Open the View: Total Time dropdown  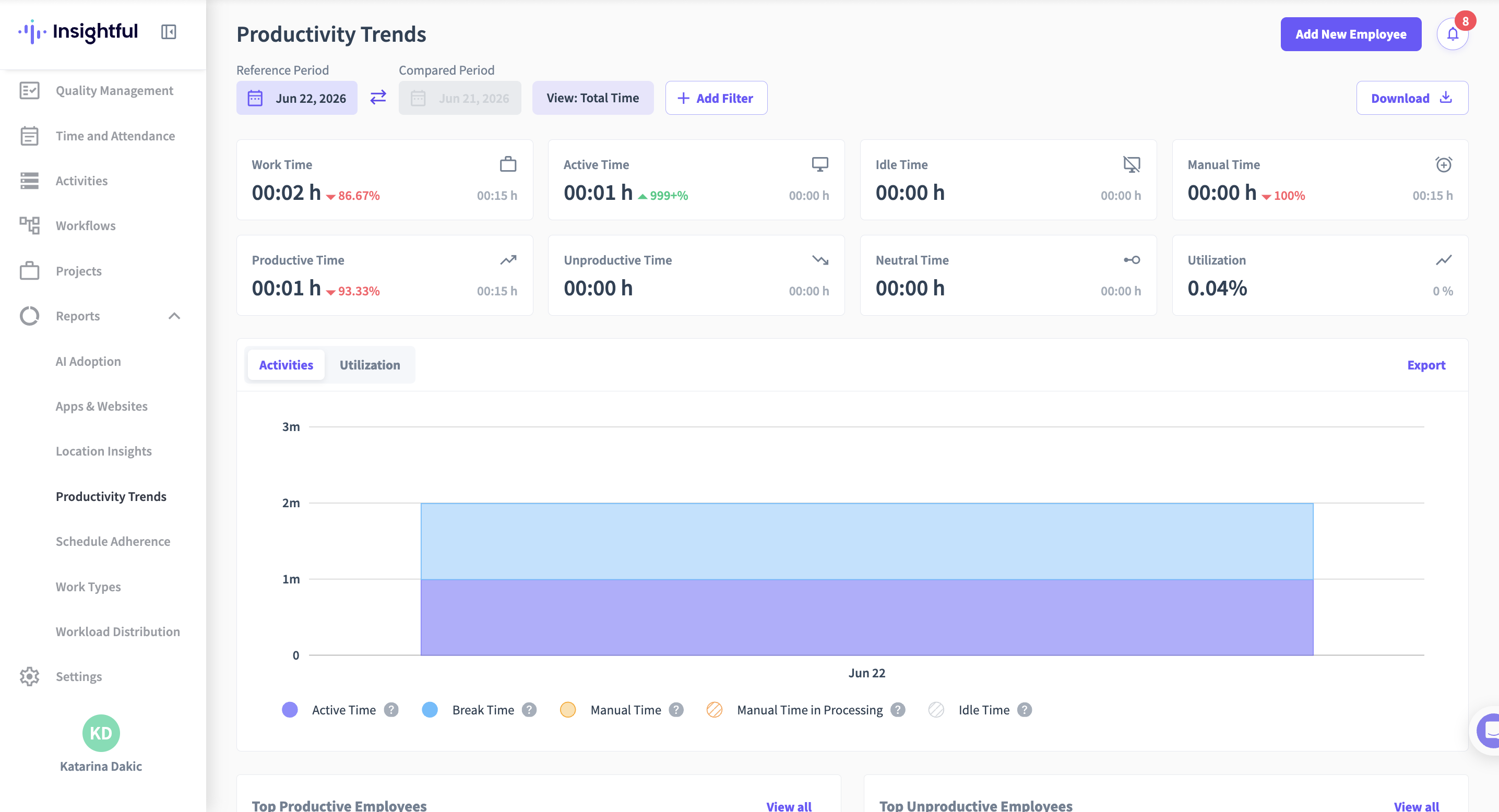pyautogui.click(x=592, y=98)
